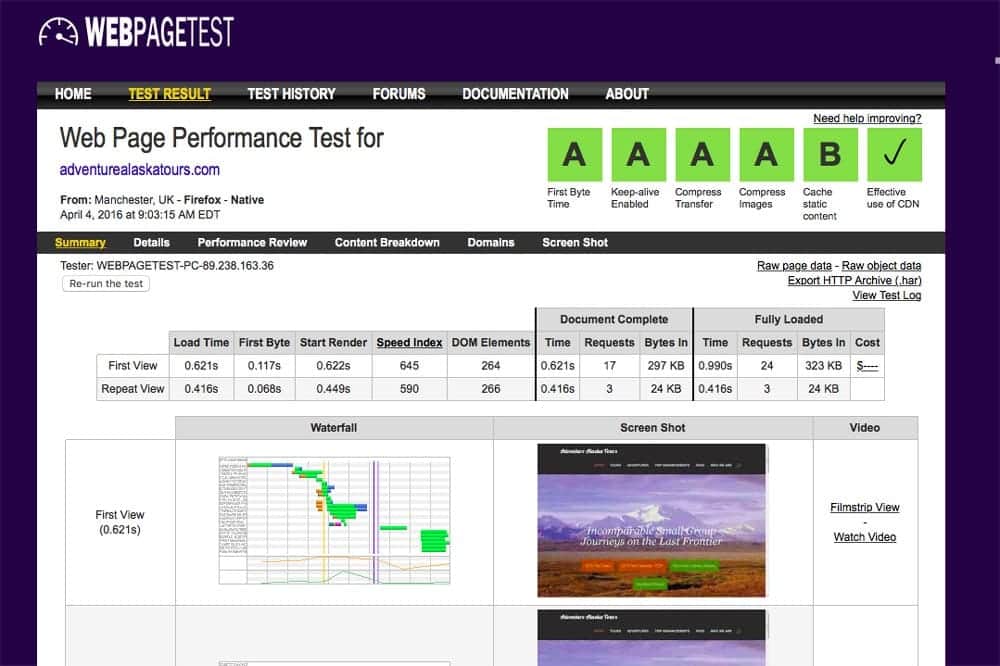Viewport: 1000px width, 666px height.
Task: Click the Watch Video link
Action: coord(865,537)
